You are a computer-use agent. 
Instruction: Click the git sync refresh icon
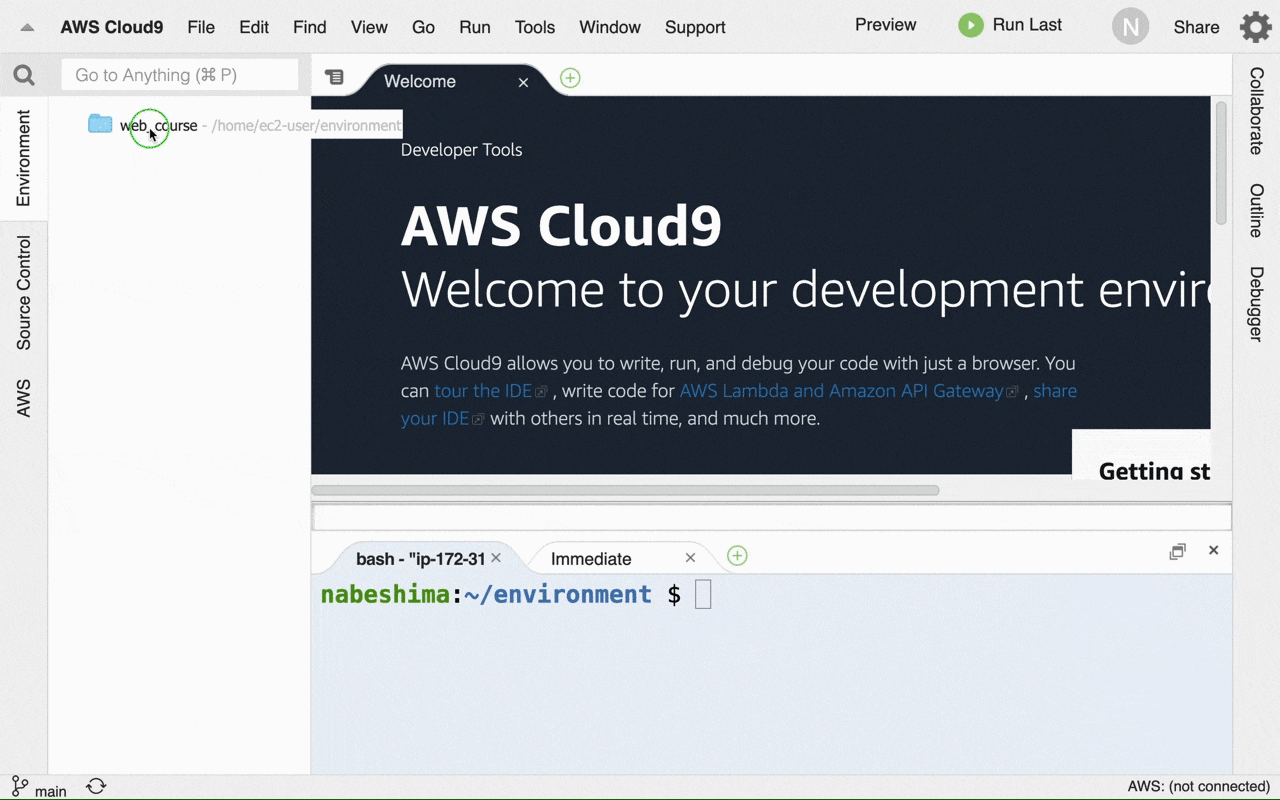pos(96,786)
